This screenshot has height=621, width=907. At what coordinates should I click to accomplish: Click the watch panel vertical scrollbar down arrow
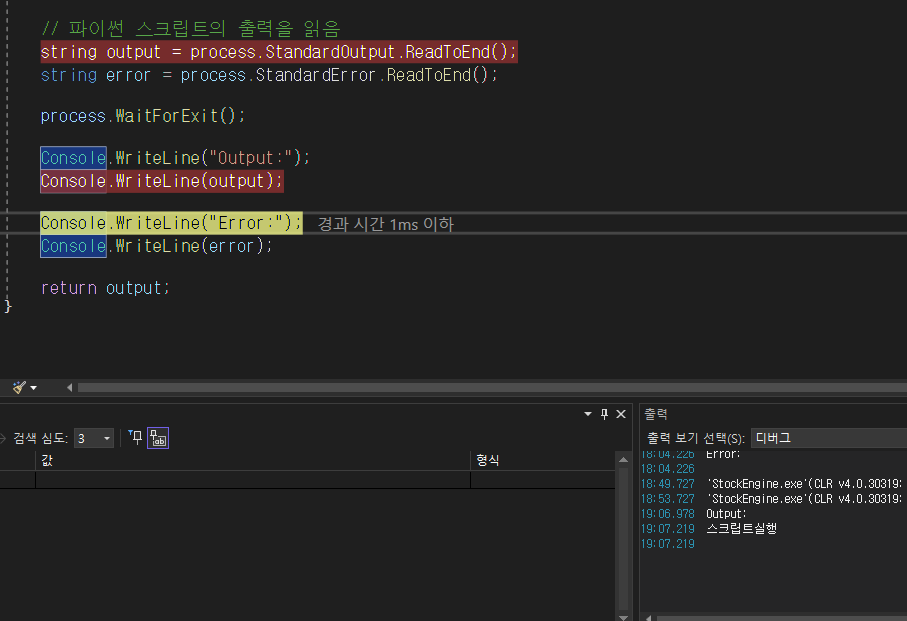[624, 617]
